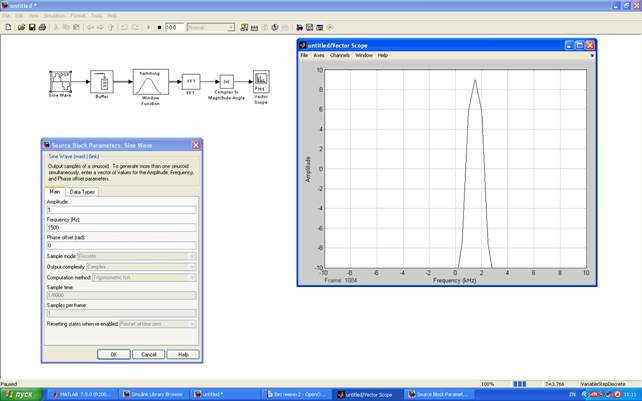The height and width of the screenshot is (401, 642).
Task: Stop the simulation with the square button
Action: [x=160, y=27]
